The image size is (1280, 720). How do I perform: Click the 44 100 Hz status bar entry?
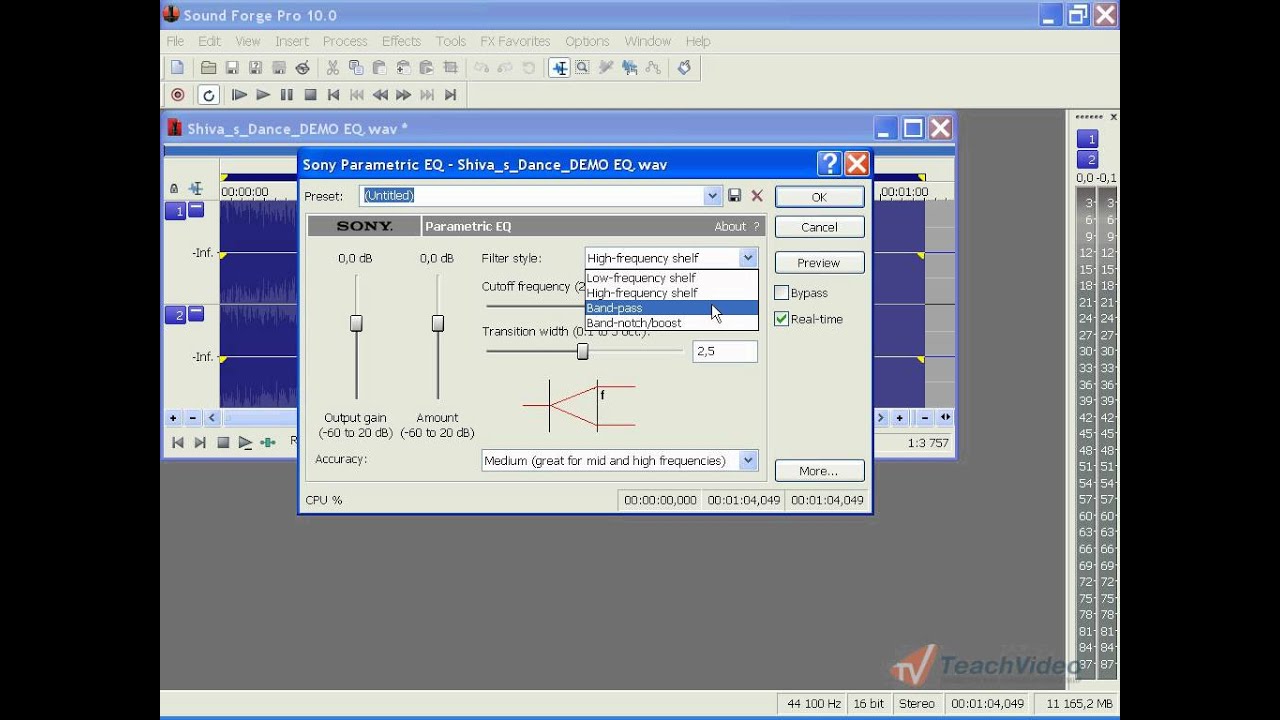(x=814, y=704)
